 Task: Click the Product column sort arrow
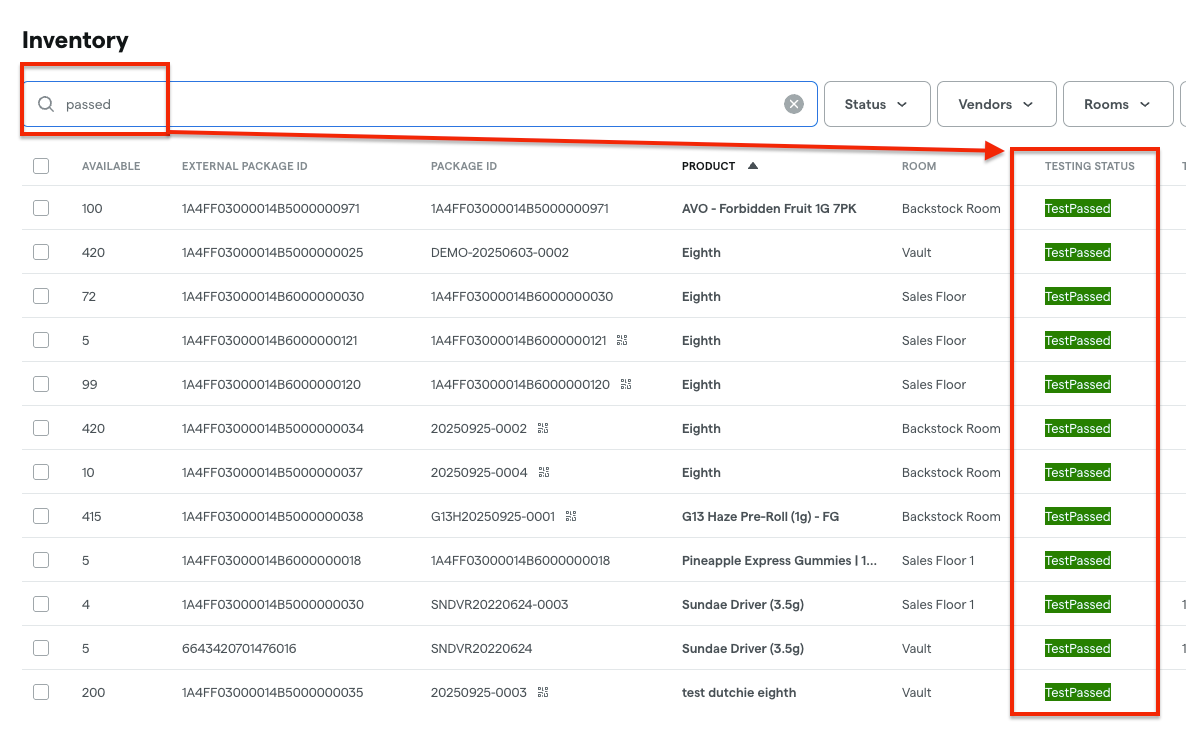click(753, 166)
